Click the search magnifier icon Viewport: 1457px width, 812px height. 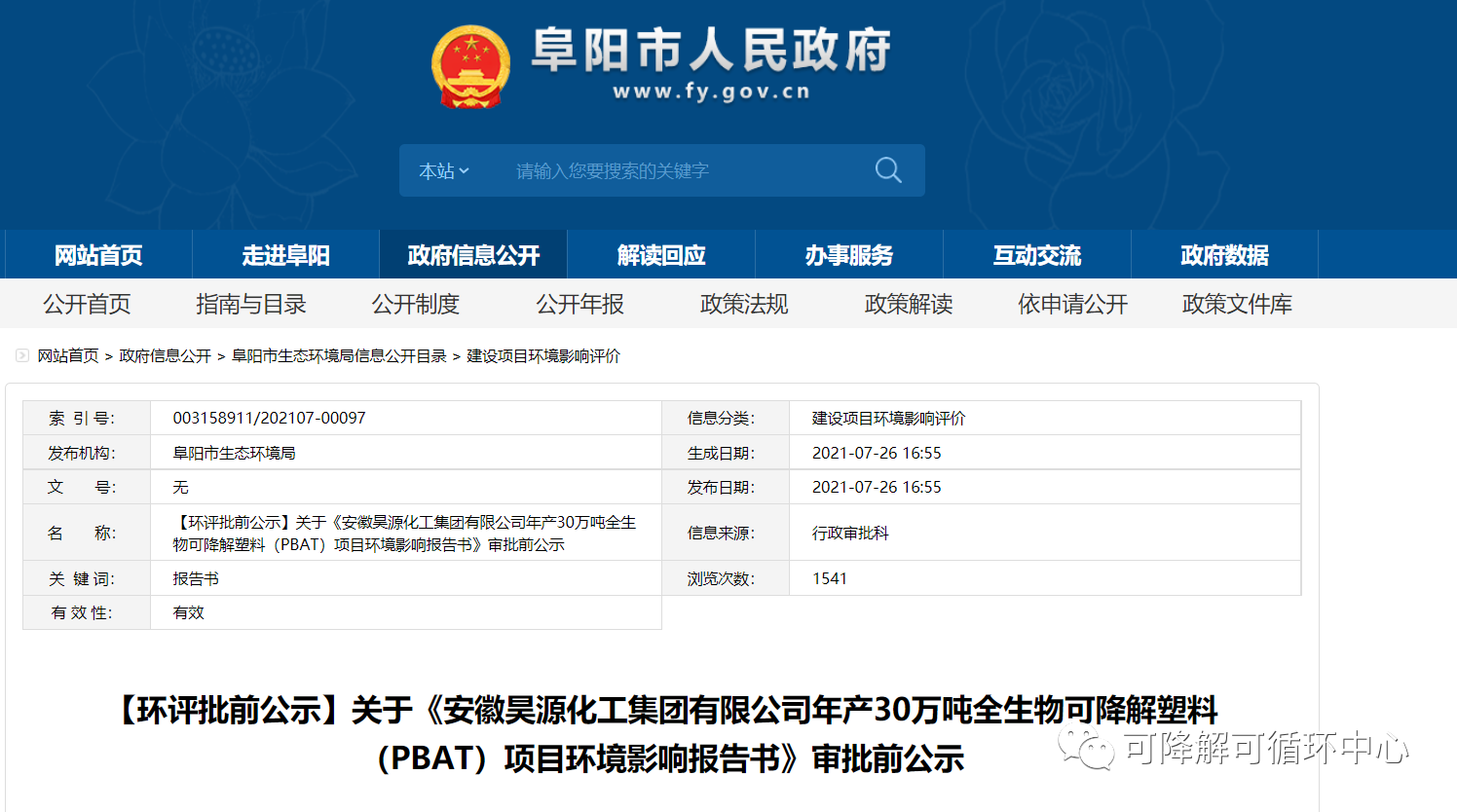click(x=888, y=170)
